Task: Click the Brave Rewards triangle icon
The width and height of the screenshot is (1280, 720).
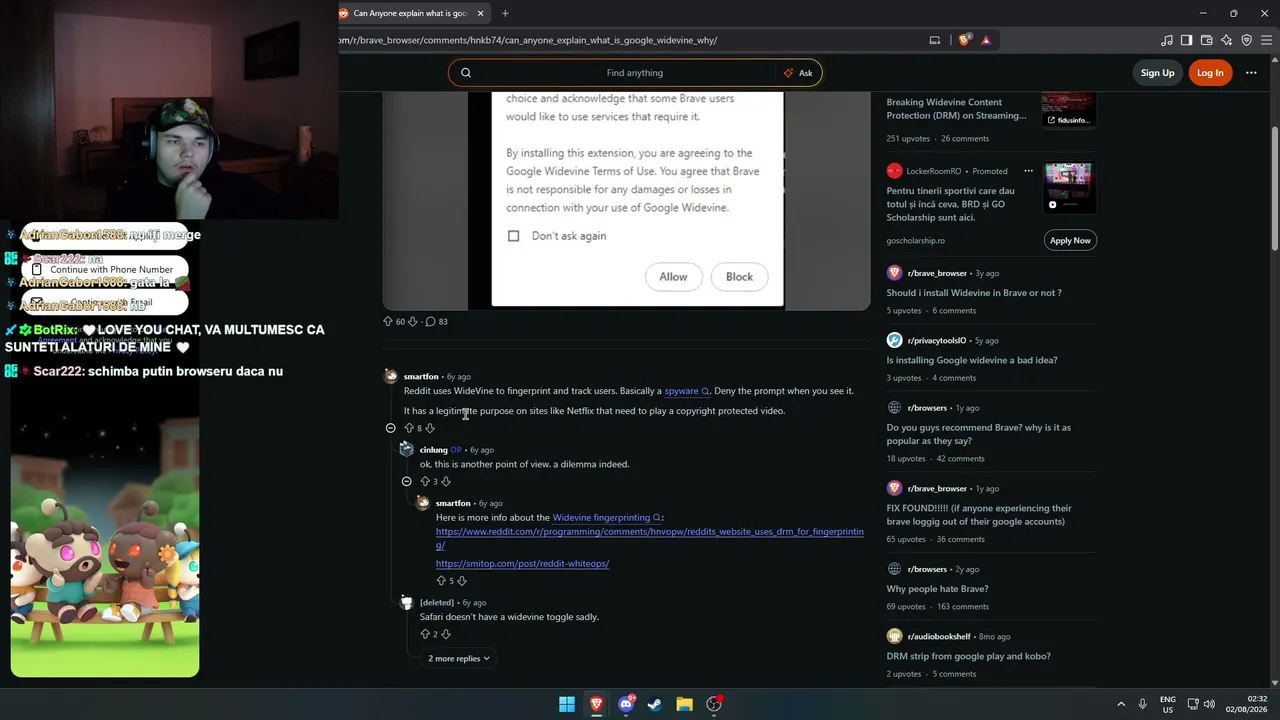Action: click(986, 40)
